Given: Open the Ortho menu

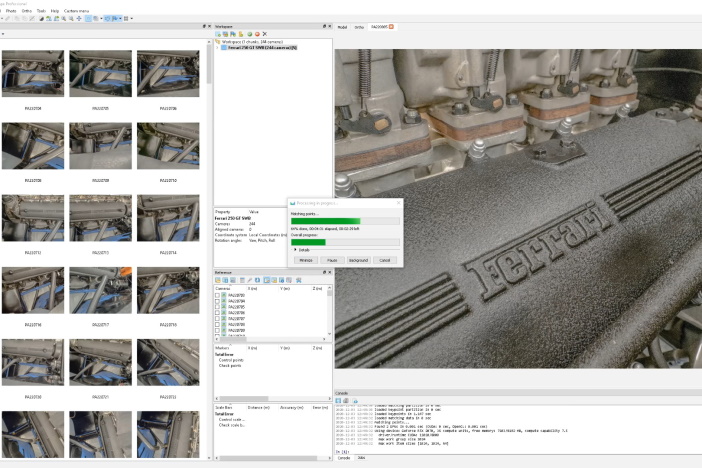Looking at the screenshot, I should [x=27, y=11].
